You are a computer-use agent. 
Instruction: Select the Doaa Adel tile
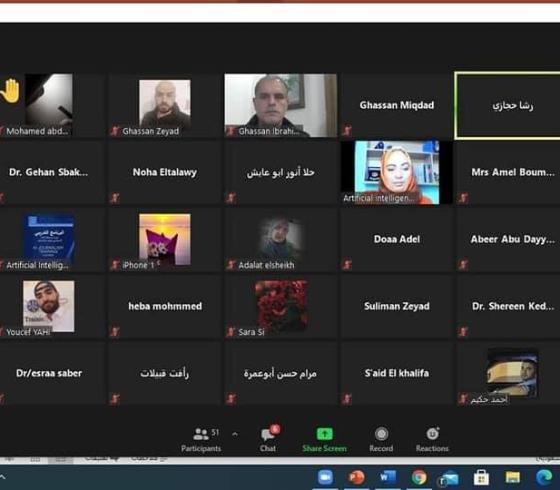coord(397,239)
